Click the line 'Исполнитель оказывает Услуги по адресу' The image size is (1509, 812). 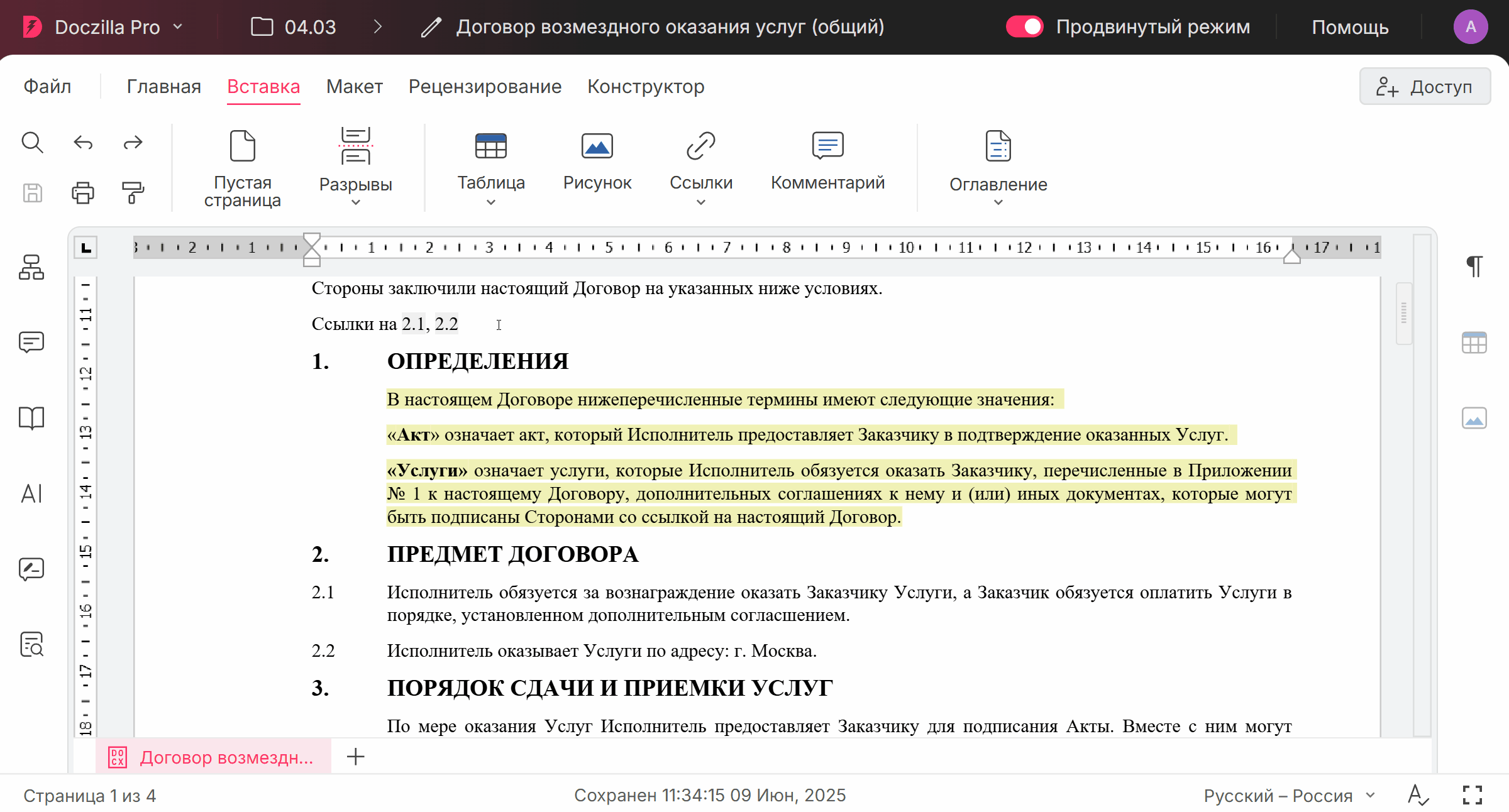point(602,650)
